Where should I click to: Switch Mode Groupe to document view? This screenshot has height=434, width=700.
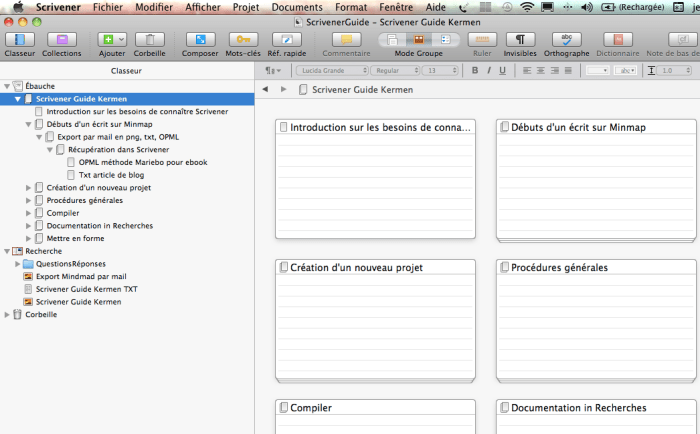[x=392, y=40]
